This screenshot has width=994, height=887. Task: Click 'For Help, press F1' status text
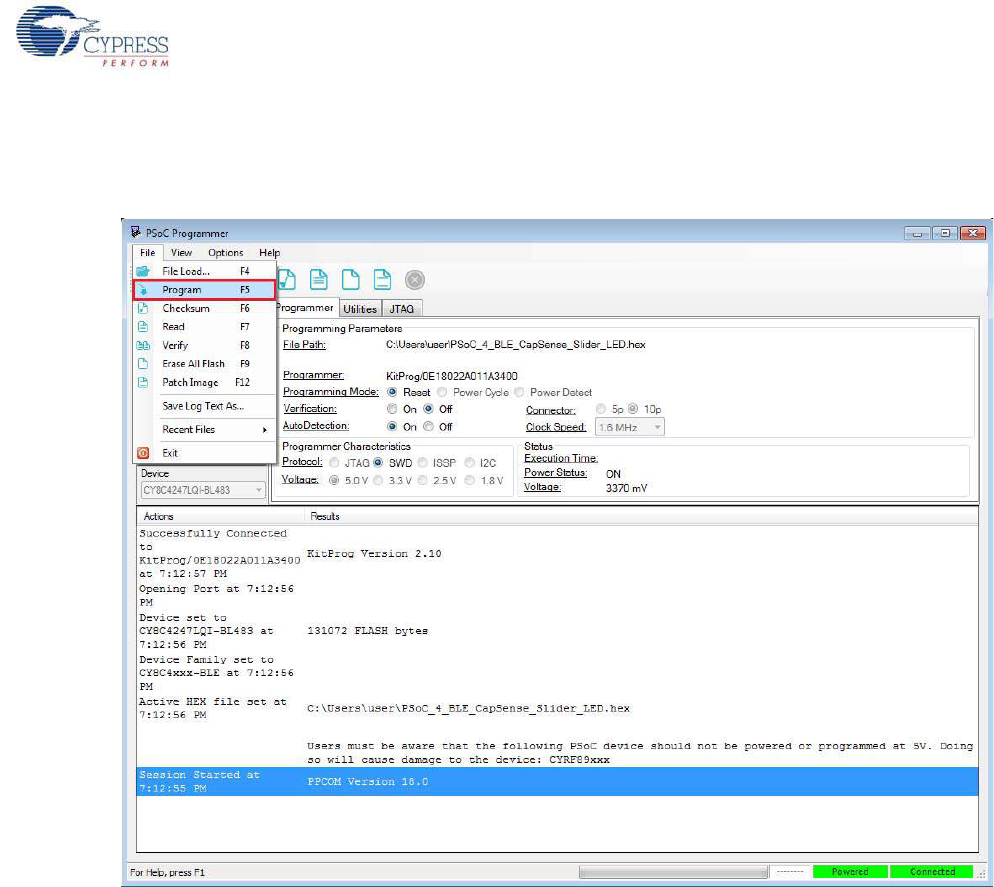point(167,872)
